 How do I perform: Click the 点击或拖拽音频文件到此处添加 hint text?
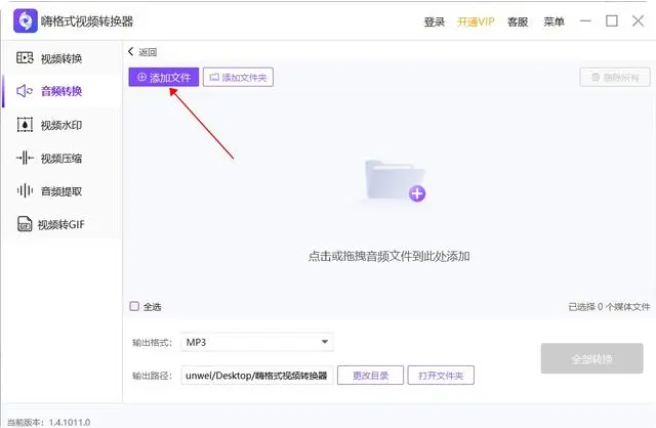(389, 256)
